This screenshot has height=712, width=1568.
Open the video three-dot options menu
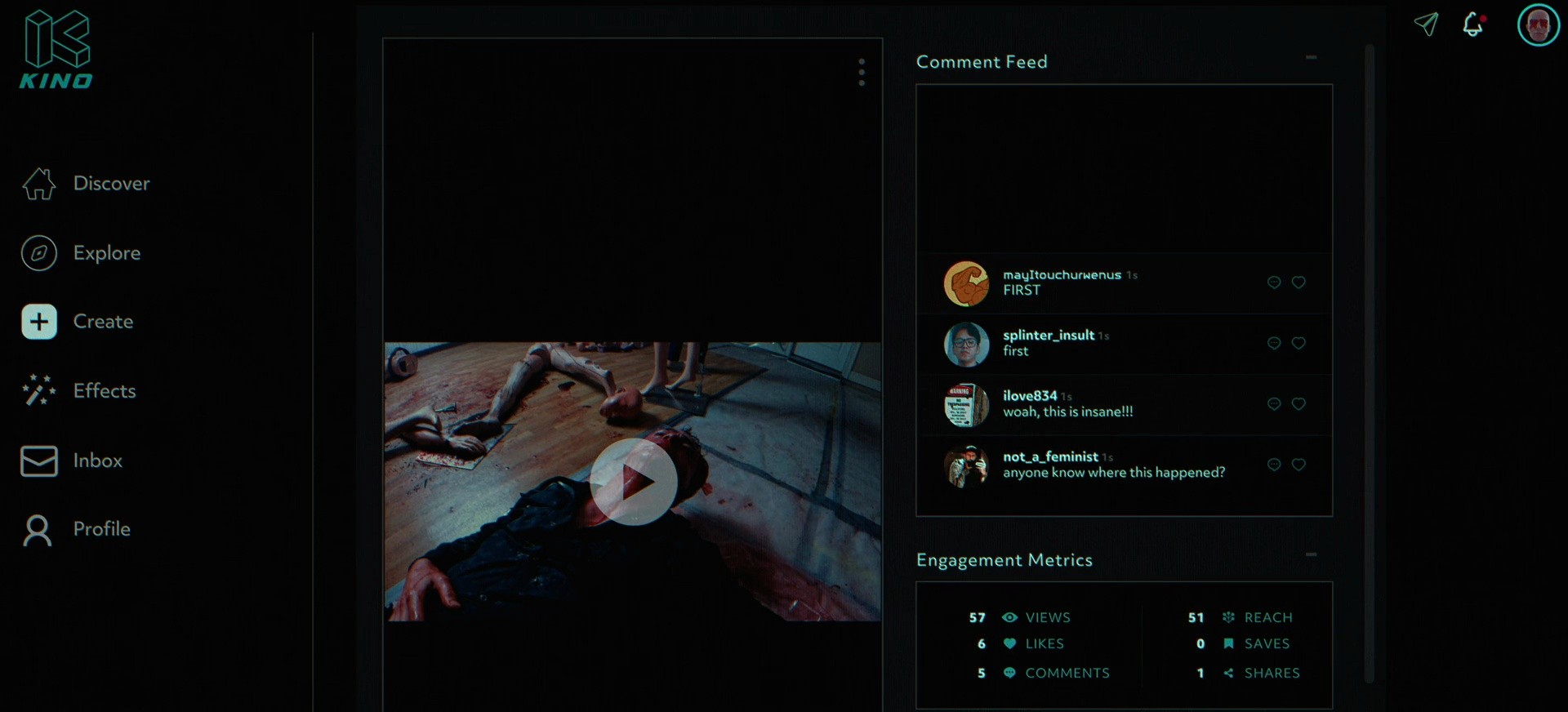click(862, 72)
